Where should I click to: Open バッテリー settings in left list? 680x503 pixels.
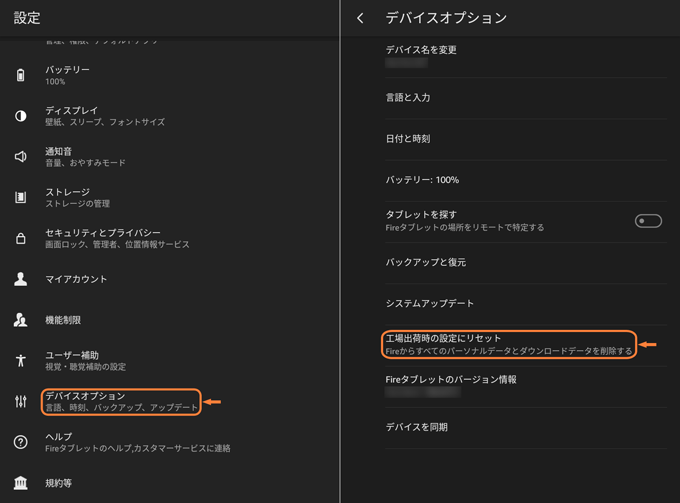[170, 75]
